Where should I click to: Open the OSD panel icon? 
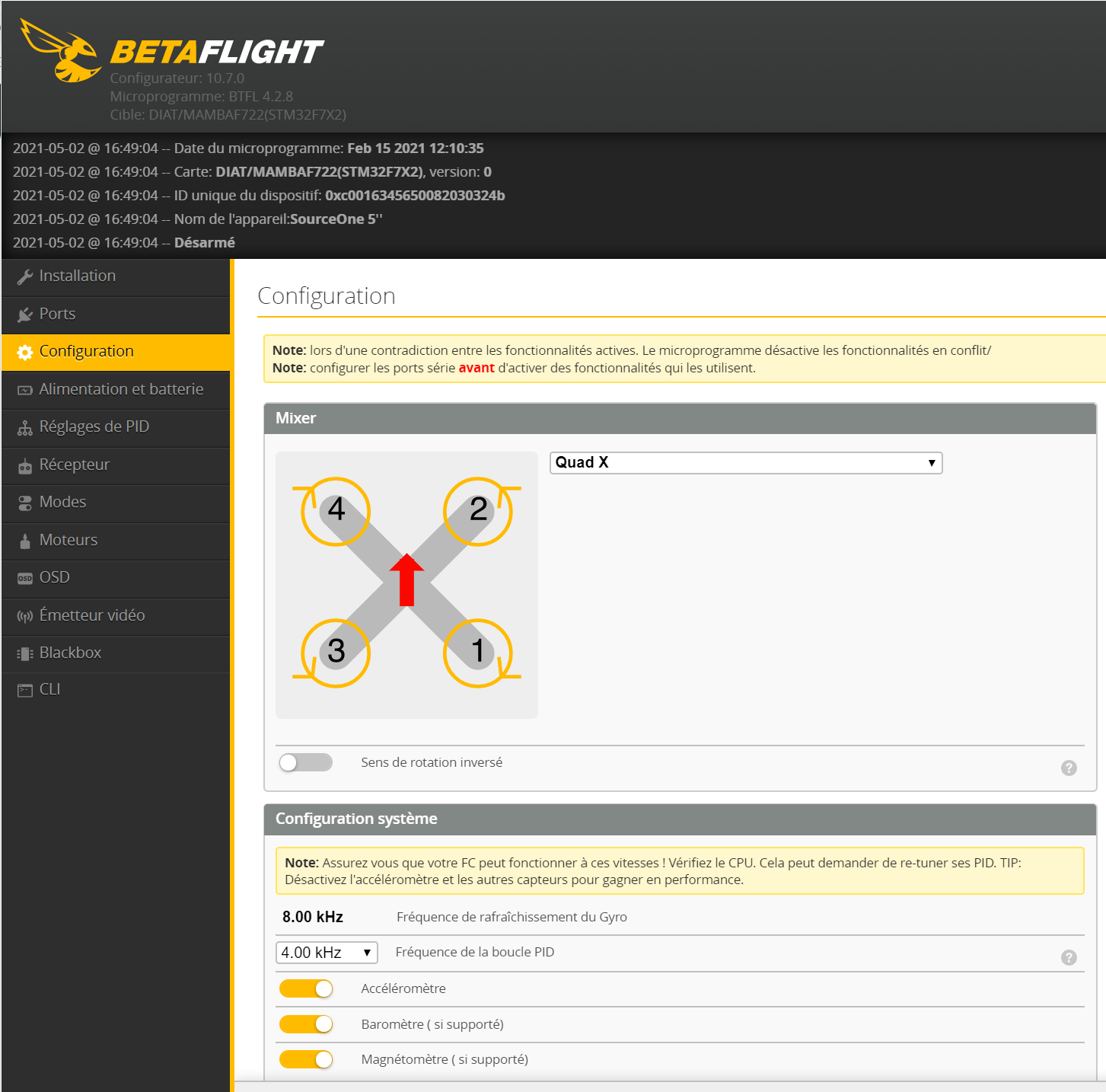pyautogui.click(x=25, y=578)
